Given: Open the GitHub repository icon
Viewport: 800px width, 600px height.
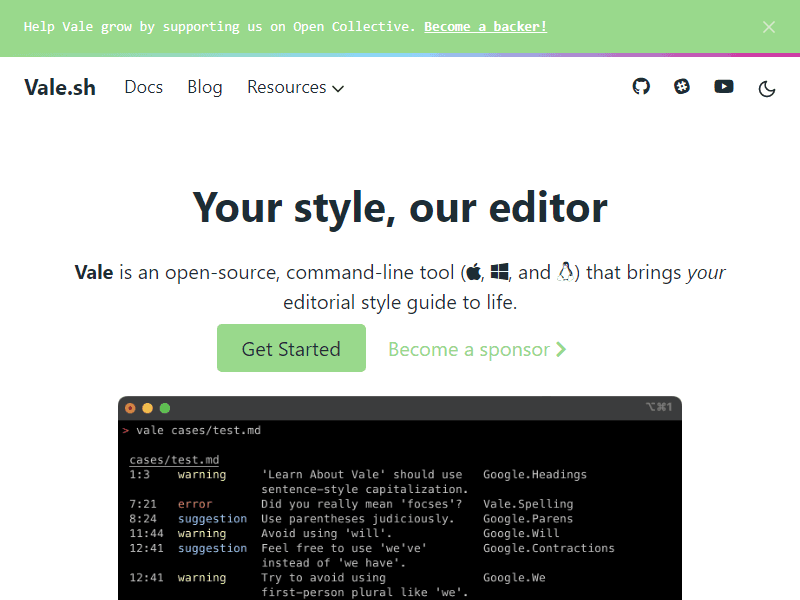Looking at the screenshot, I should click(x=641, y=87).
